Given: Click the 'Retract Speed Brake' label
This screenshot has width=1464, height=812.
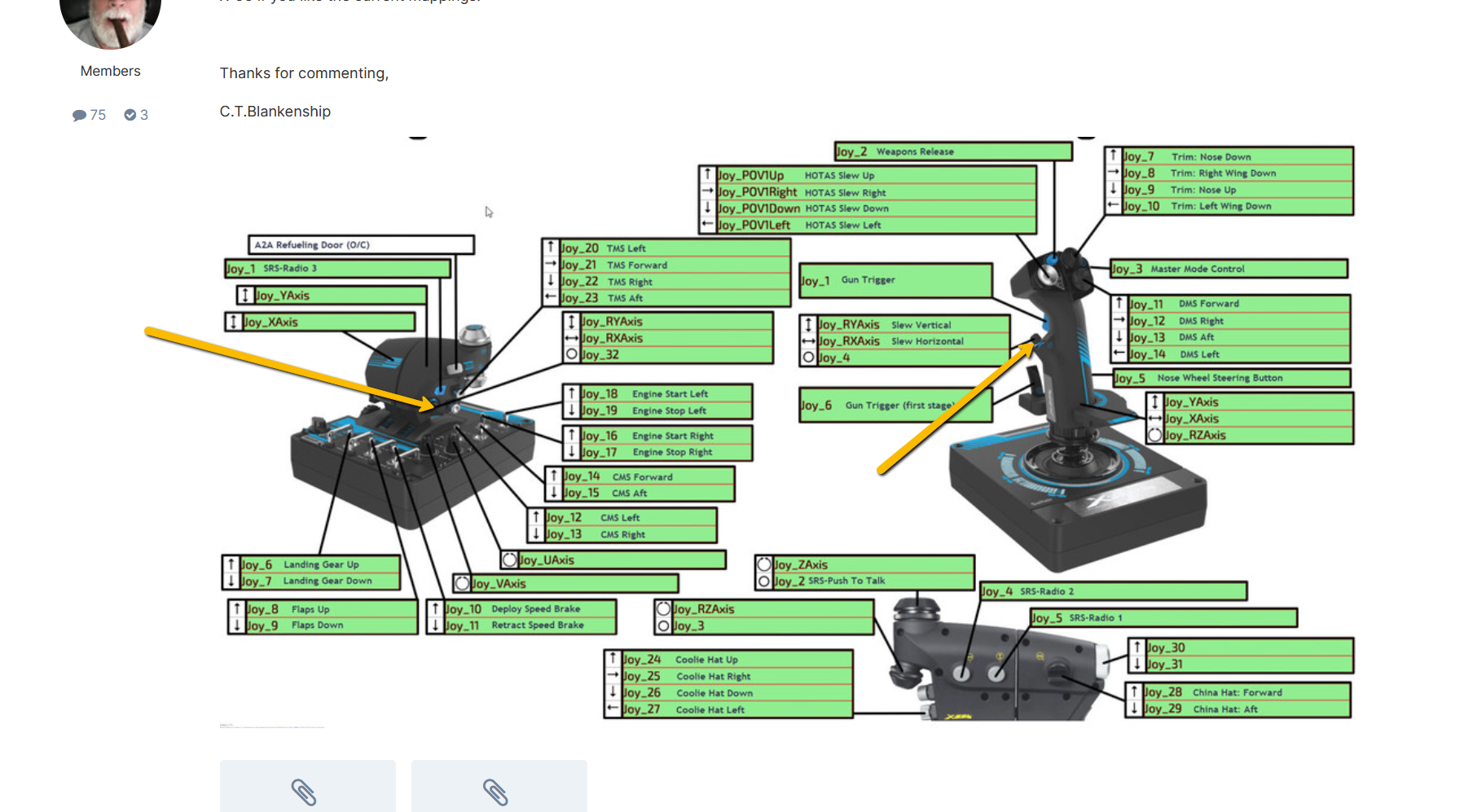Looking at the screenshot, I should (x=537, y=625).
